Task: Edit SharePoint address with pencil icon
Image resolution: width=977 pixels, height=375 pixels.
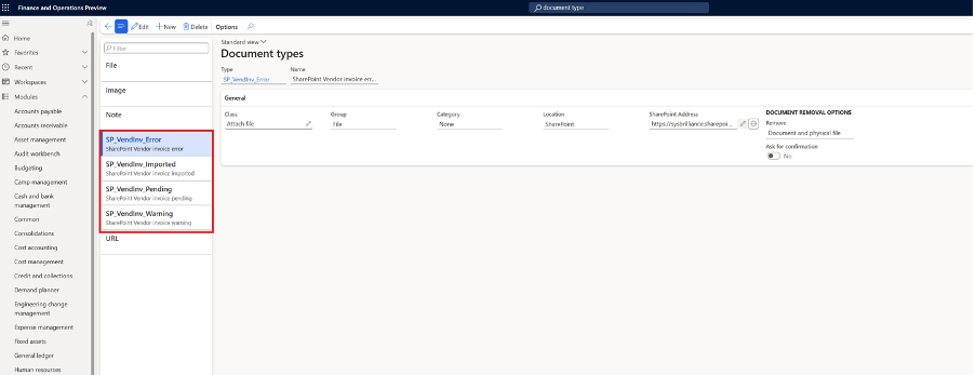Action: 742,124
